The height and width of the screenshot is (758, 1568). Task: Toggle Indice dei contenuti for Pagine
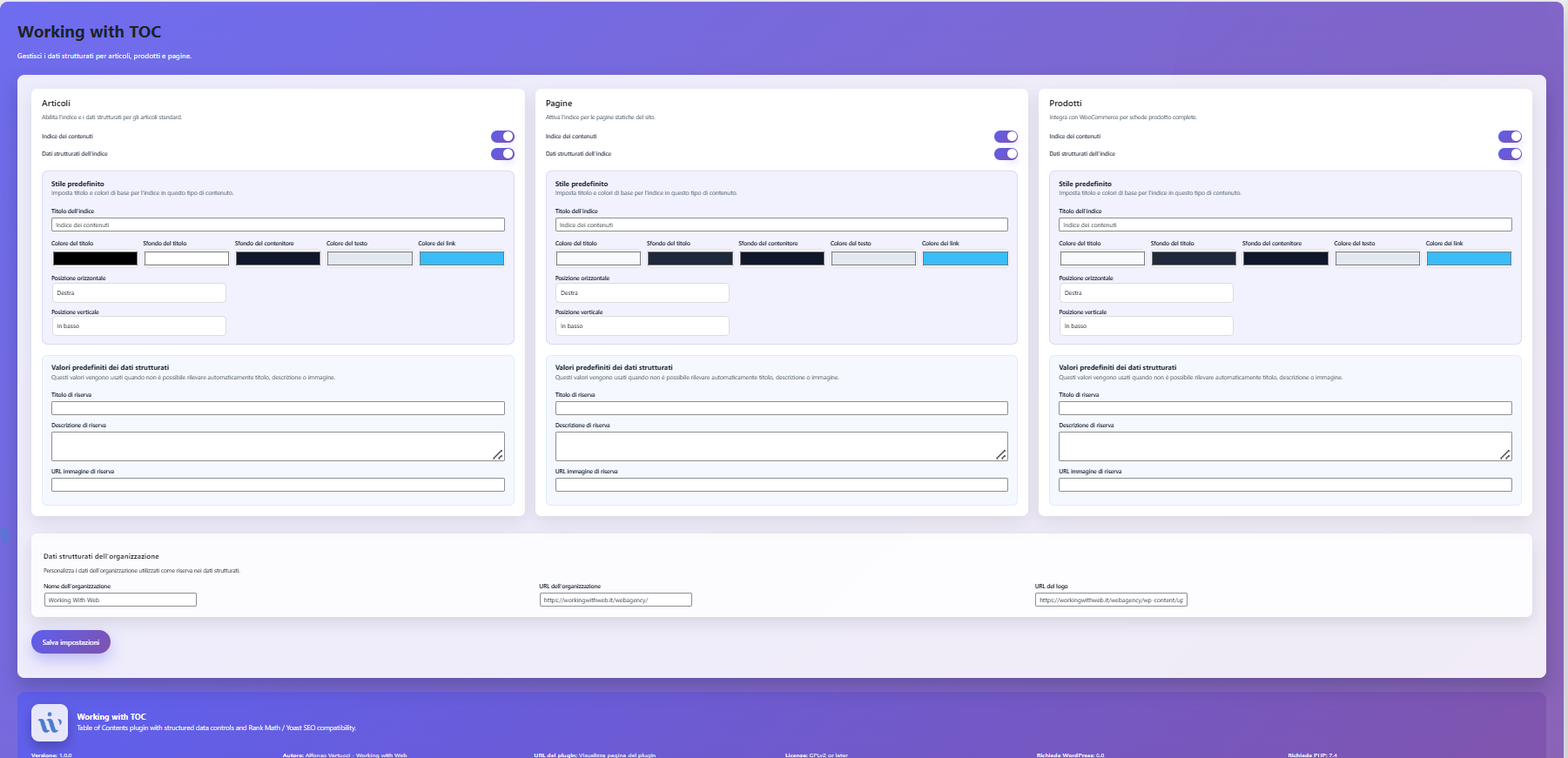point(1006,137)
